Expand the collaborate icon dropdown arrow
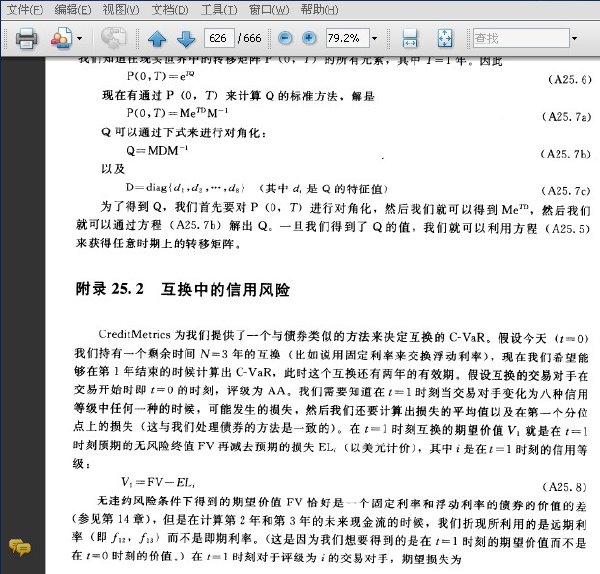 79,38
